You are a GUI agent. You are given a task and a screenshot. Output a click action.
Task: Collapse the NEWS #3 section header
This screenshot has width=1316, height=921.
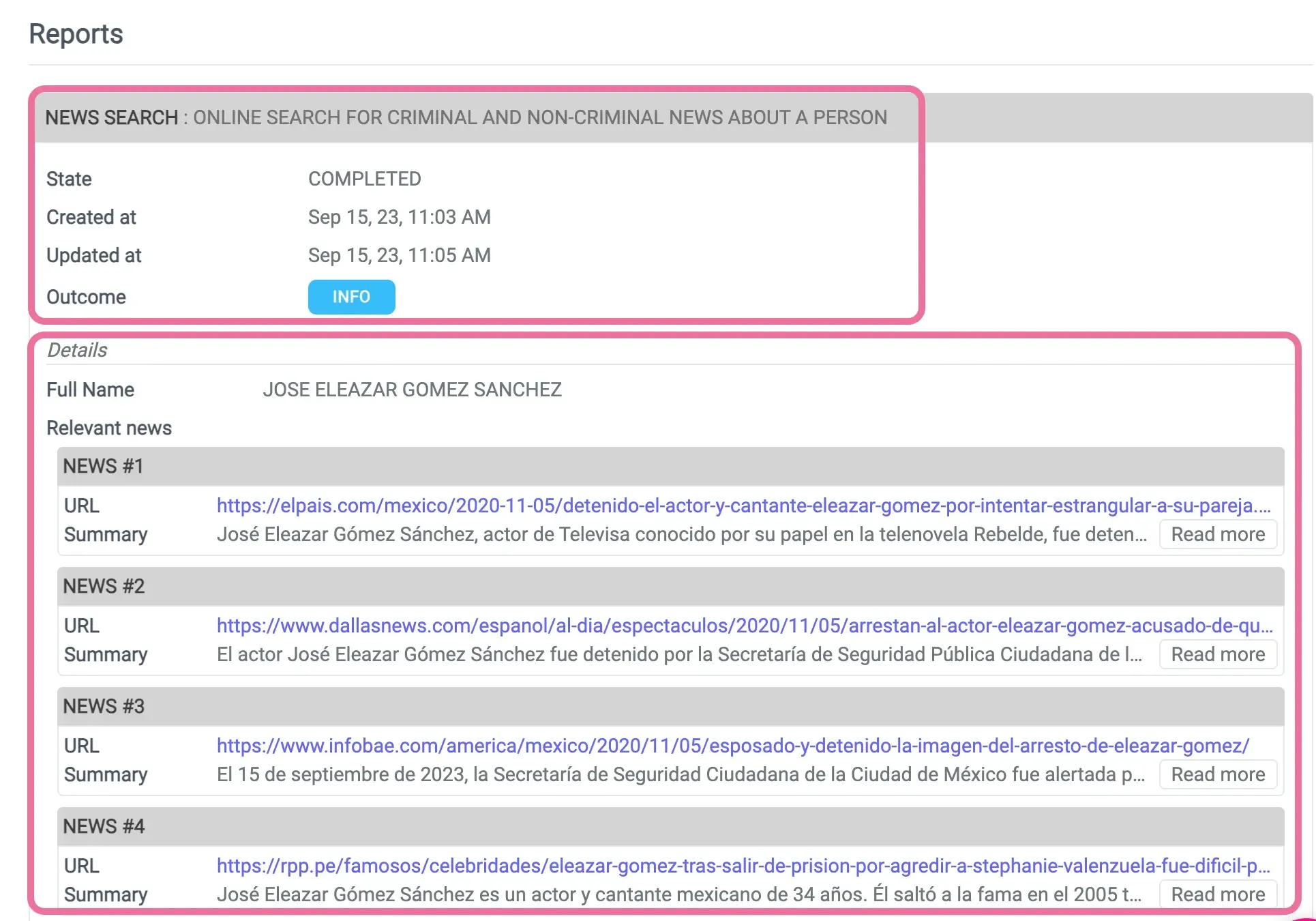pos(104,706)
